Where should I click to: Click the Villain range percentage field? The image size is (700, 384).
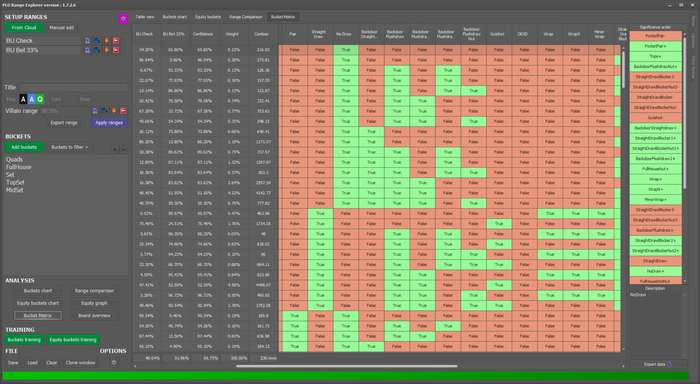click(64, 111)
